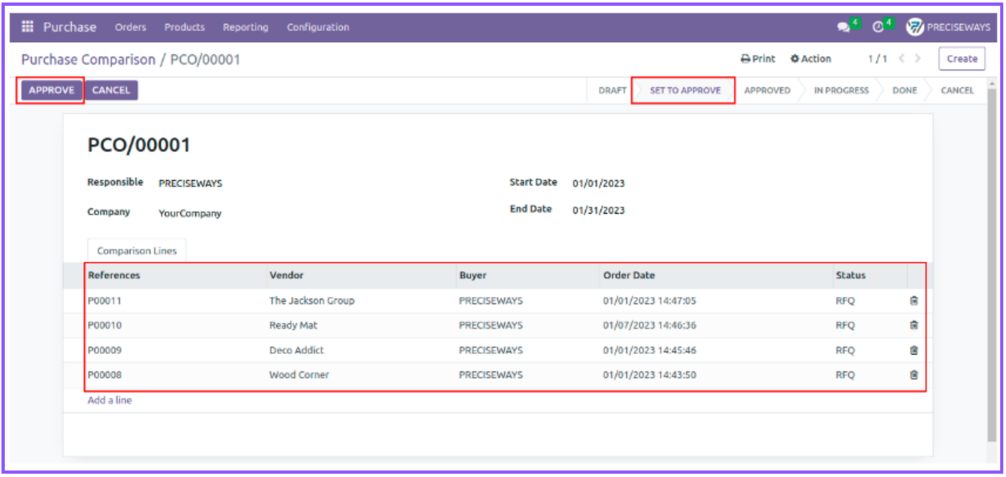
Task: Delete the P00010 Ready Mat line
Action: point(913,325)
